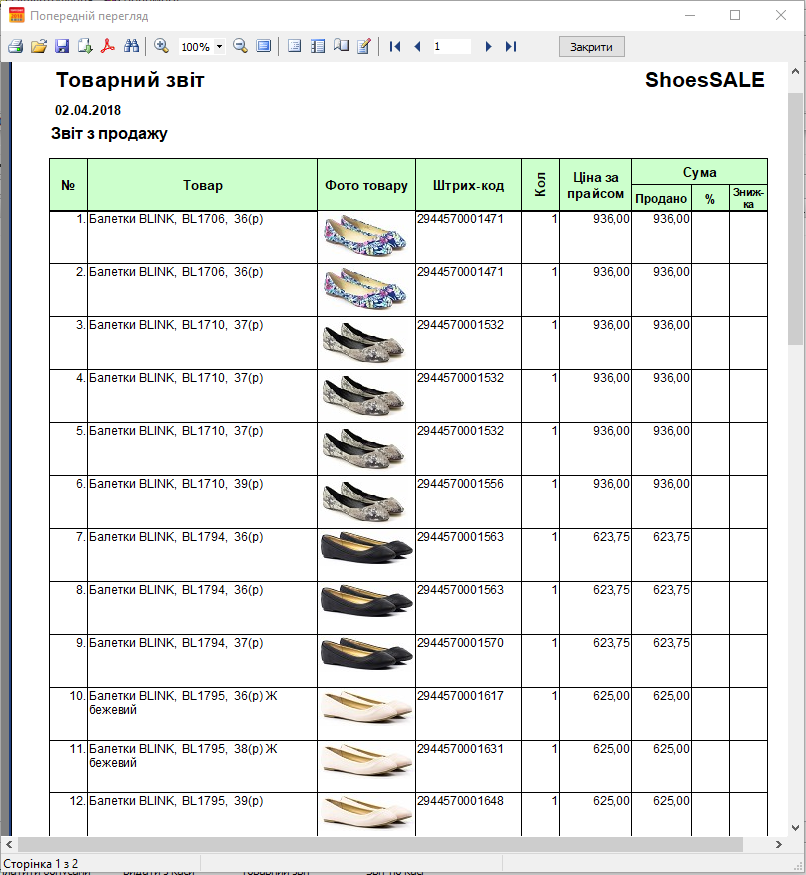The image size is (806, 875).
Task: Go to the next page
Action: coord(488,47)
